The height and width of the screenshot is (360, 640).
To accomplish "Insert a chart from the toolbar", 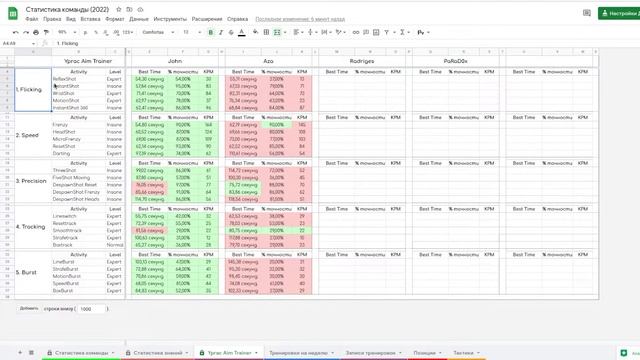I will [376, 32].
